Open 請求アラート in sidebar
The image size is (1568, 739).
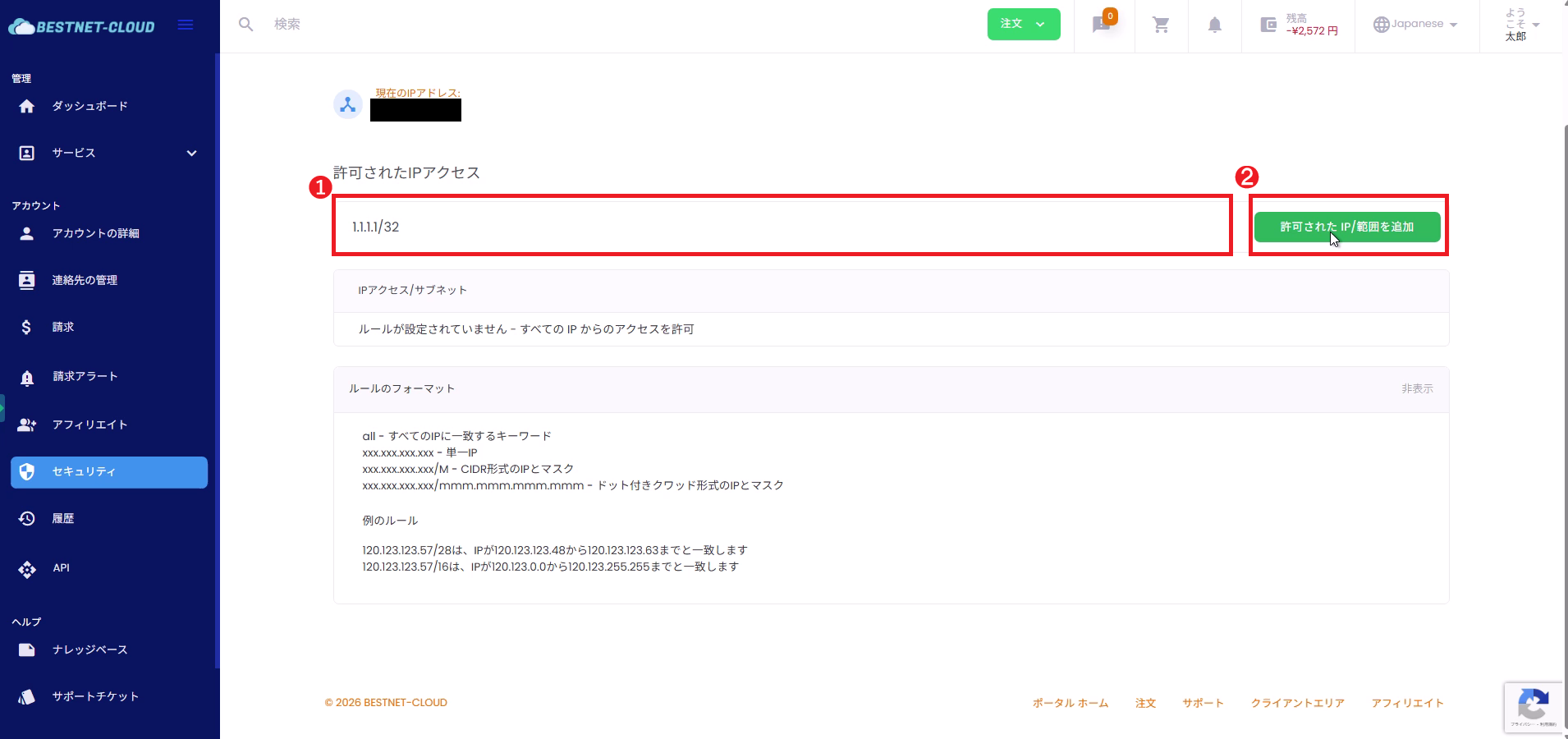point(85,377)
